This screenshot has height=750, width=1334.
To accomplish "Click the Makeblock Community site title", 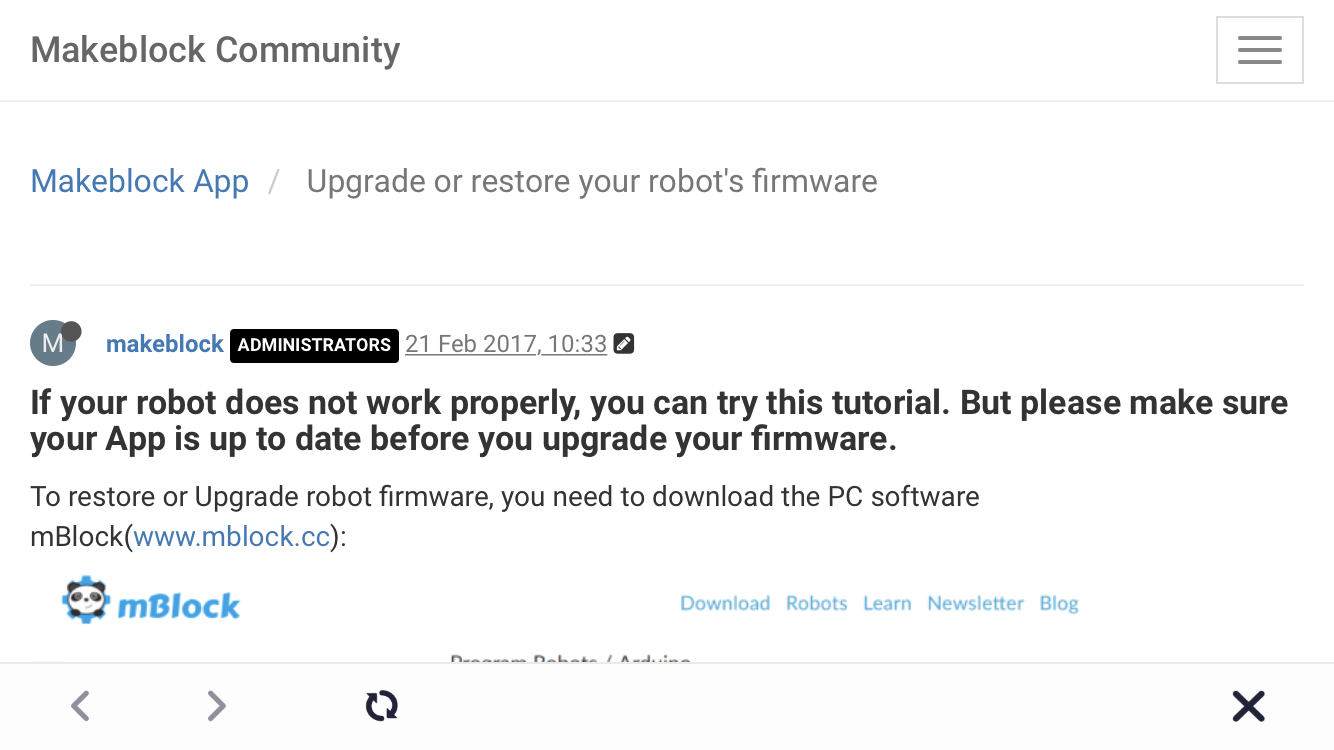I will pos(215,49).
